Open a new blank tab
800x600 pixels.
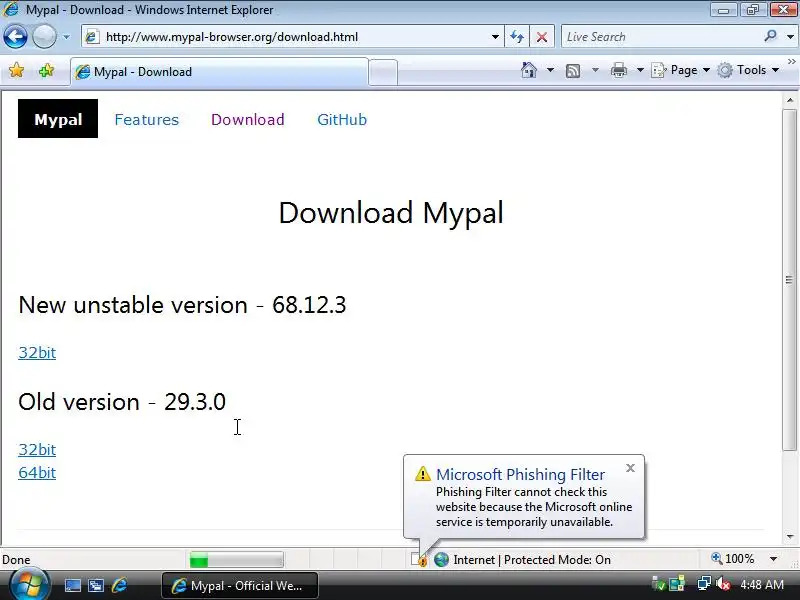383,72
